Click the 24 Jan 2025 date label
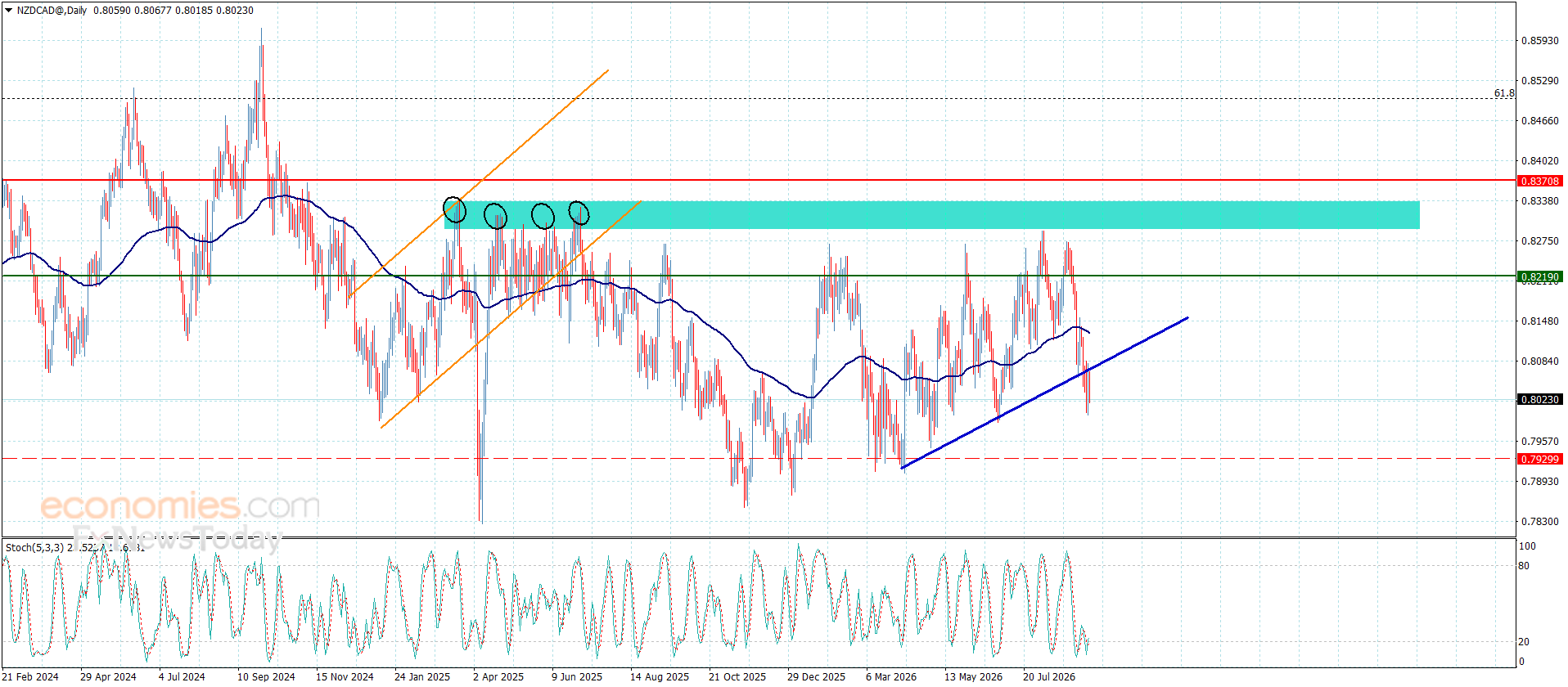 point(422,676)
